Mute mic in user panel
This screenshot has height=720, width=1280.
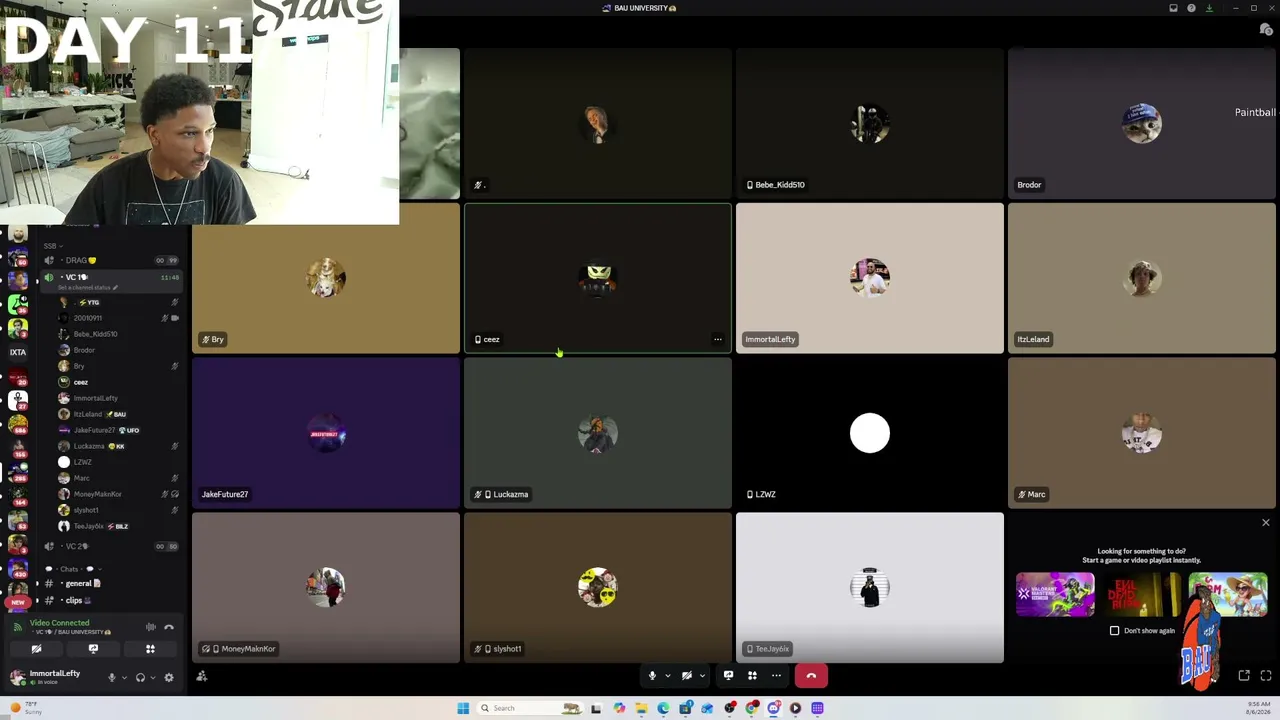(x=112, y=677)
